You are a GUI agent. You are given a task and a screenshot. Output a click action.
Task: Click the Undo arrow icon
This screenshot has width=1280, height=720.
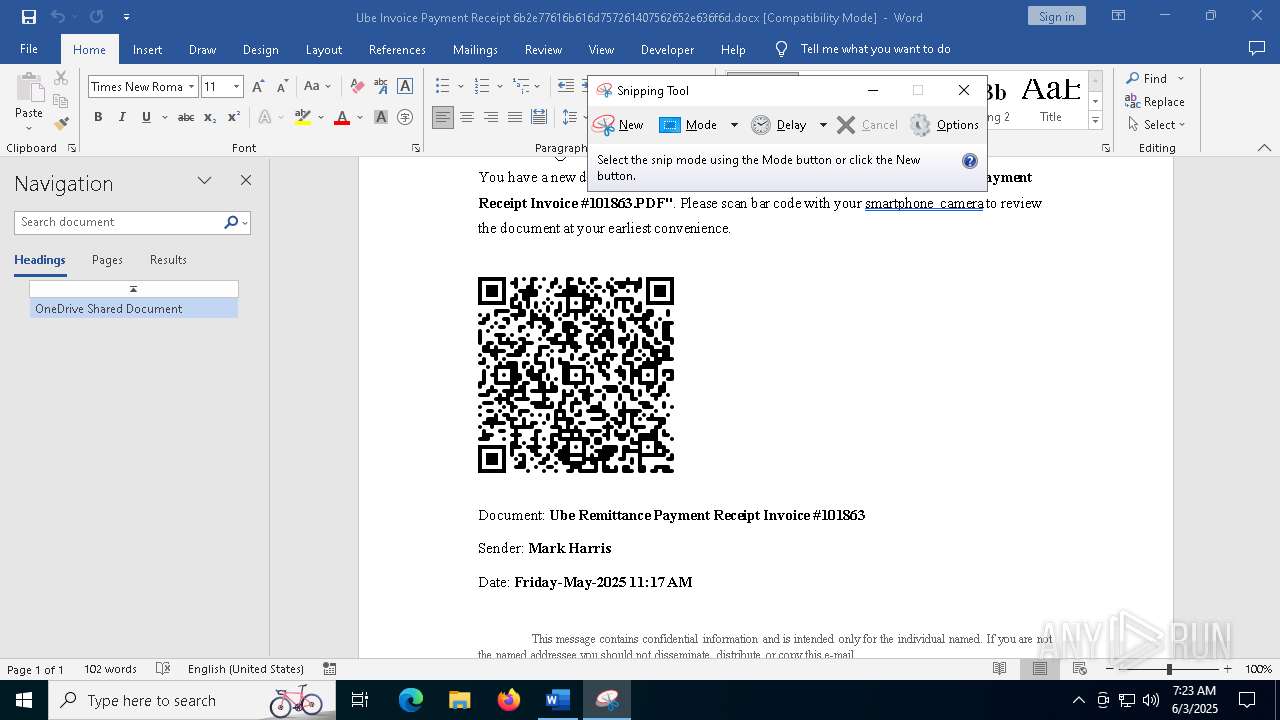point(58,17)
